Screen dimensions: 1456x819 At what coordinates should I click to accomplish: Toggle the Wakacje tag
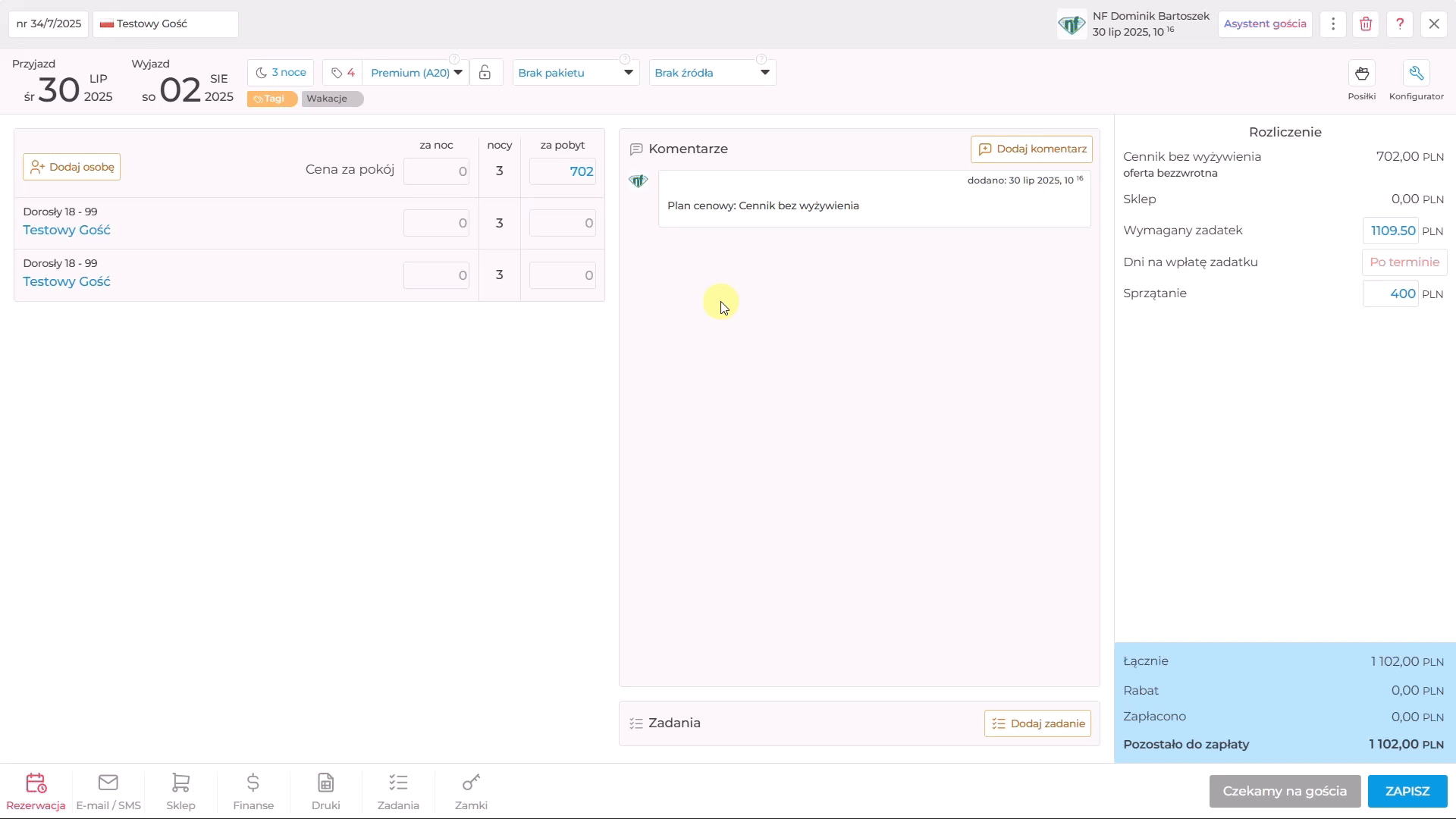coord(332,99)
